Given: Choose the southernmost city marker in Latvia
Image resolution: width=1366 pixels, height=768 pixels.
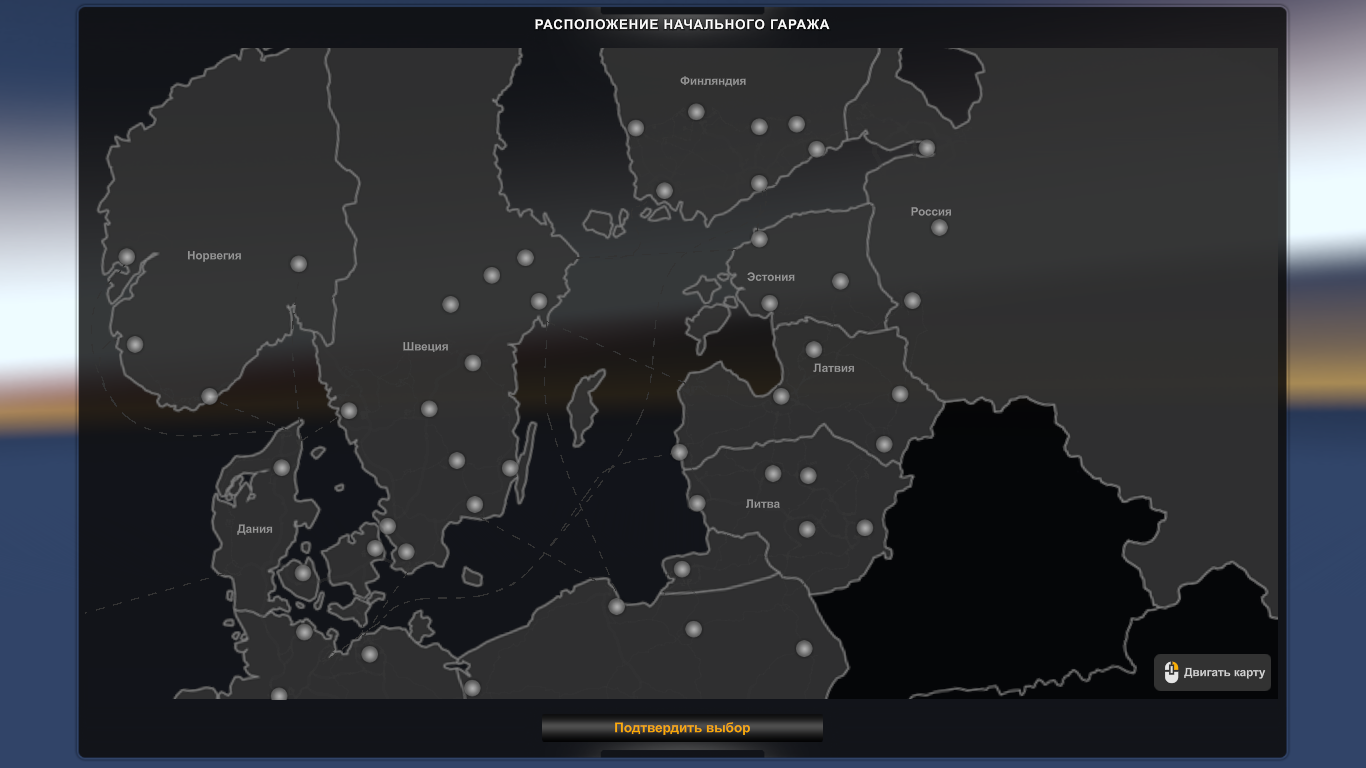Looking at the screenshot, I should click(884, 444).
